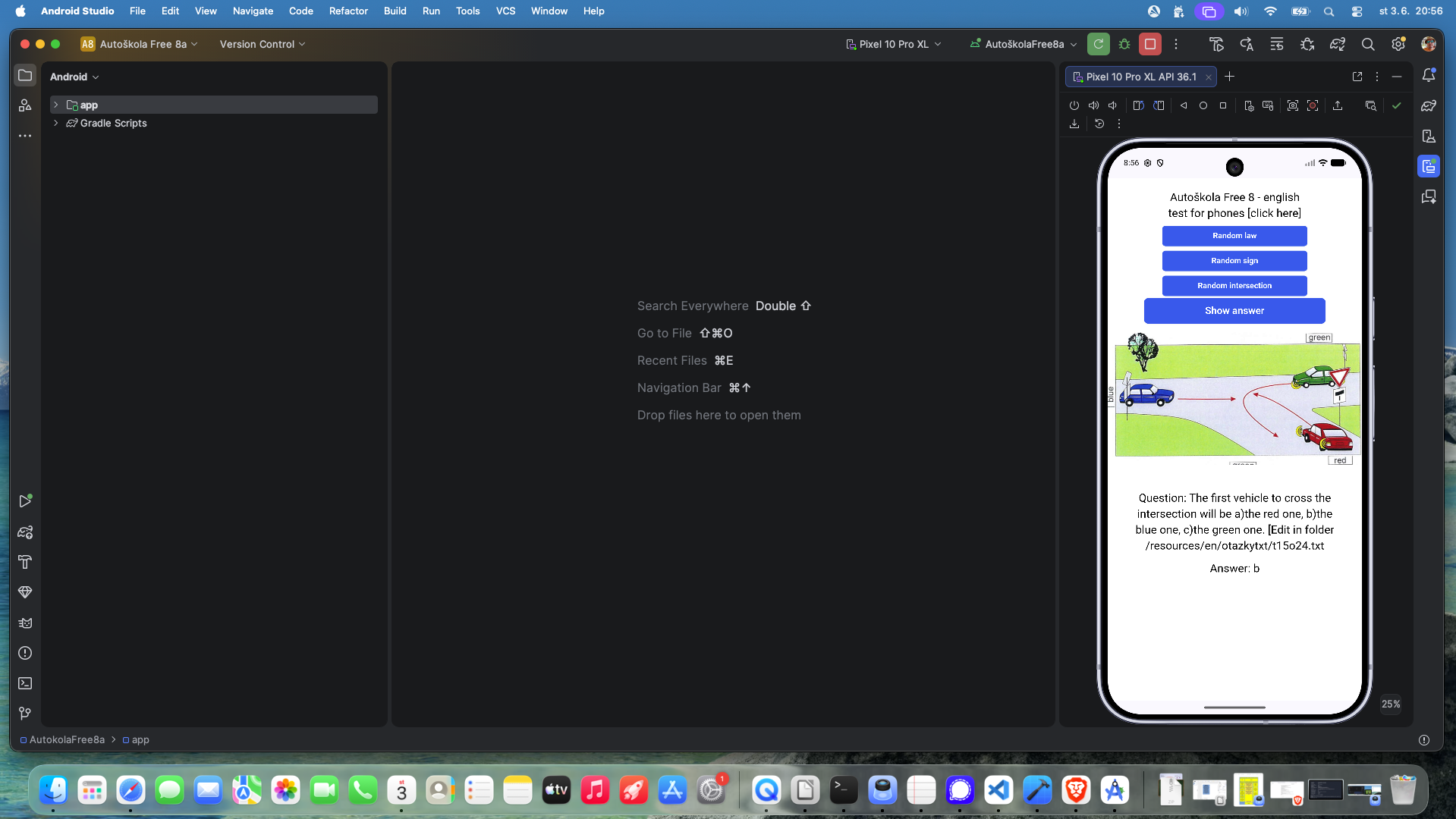Open the VCS menu
Image resolution: width=1456 pixels, height=819 pixels.
coord(505,11)
